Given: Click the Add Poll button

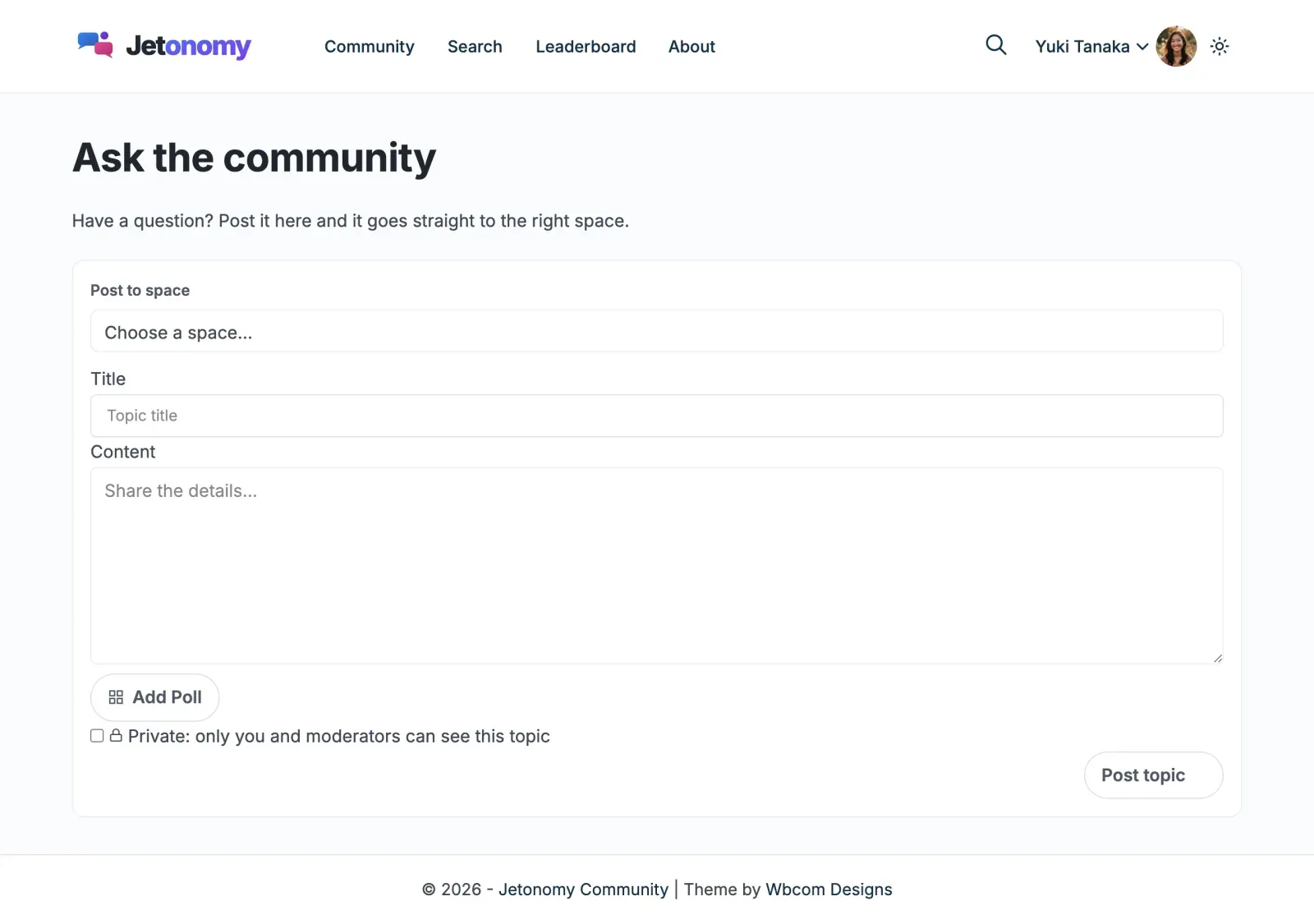Looking at the screenshot, I should pos(154,697).
